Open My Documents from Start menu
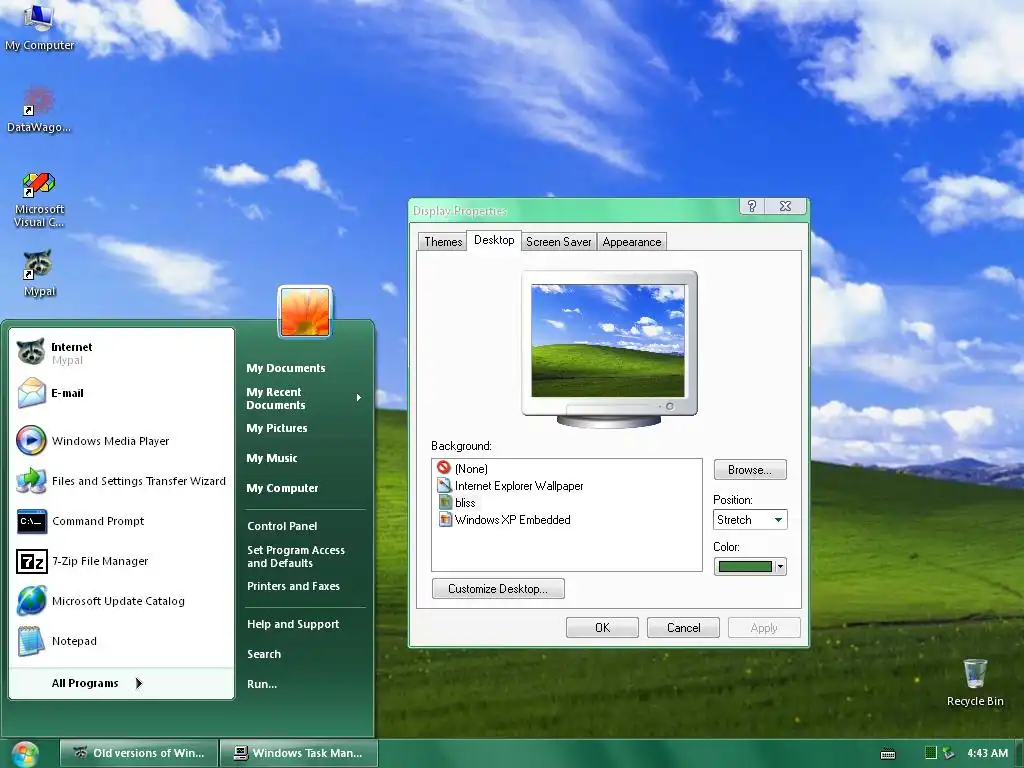Screen dimensions: 1024x768 (286, 368)
